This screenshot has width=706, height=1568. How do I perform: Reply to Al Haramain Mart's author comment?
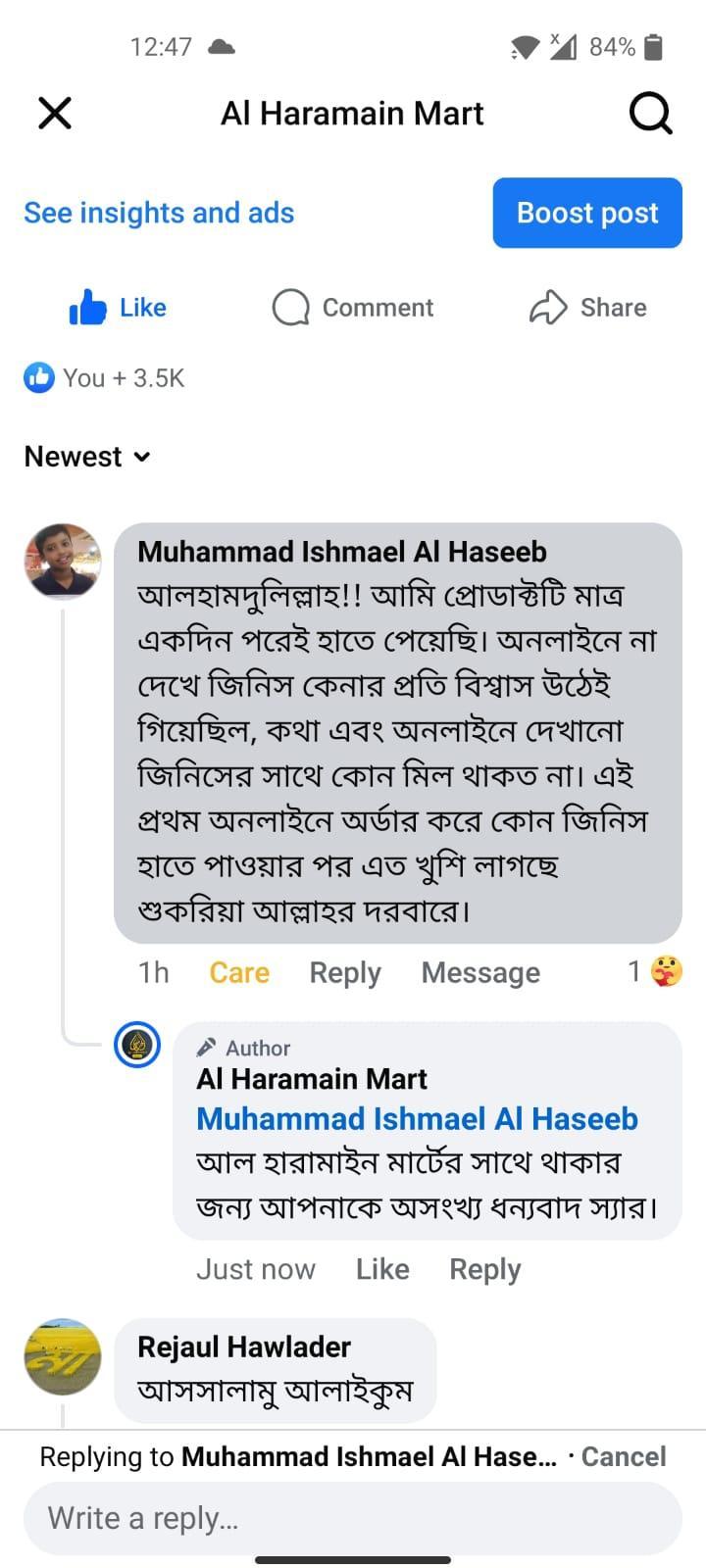click(x=485, y=1269)
